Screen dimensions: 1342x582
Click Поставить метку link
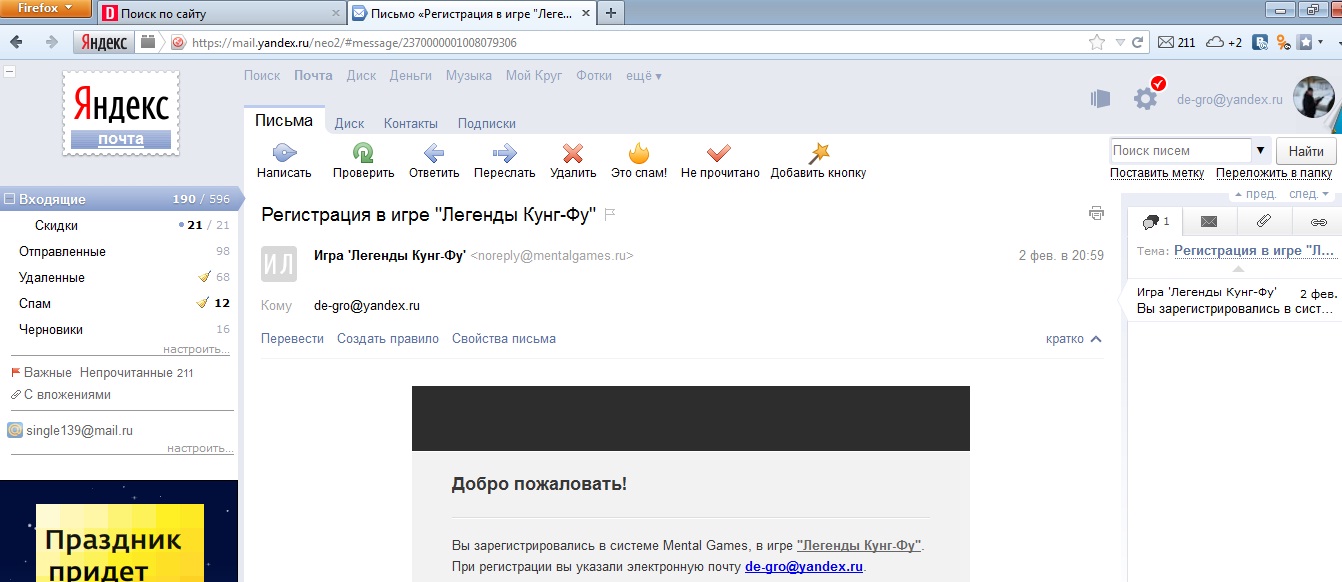click(1157, 173)
